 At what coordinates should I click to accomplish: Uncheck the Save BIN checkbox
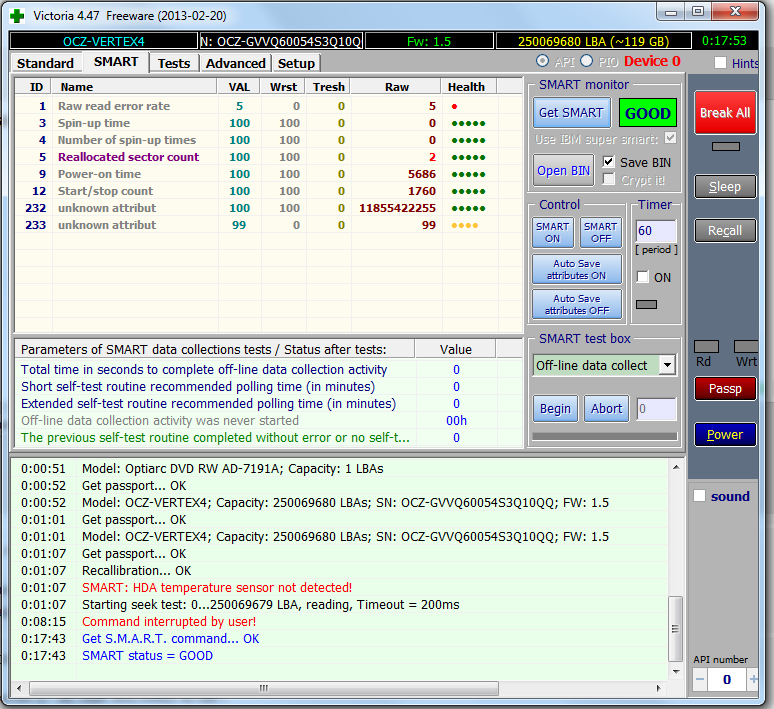click(609, 161)
